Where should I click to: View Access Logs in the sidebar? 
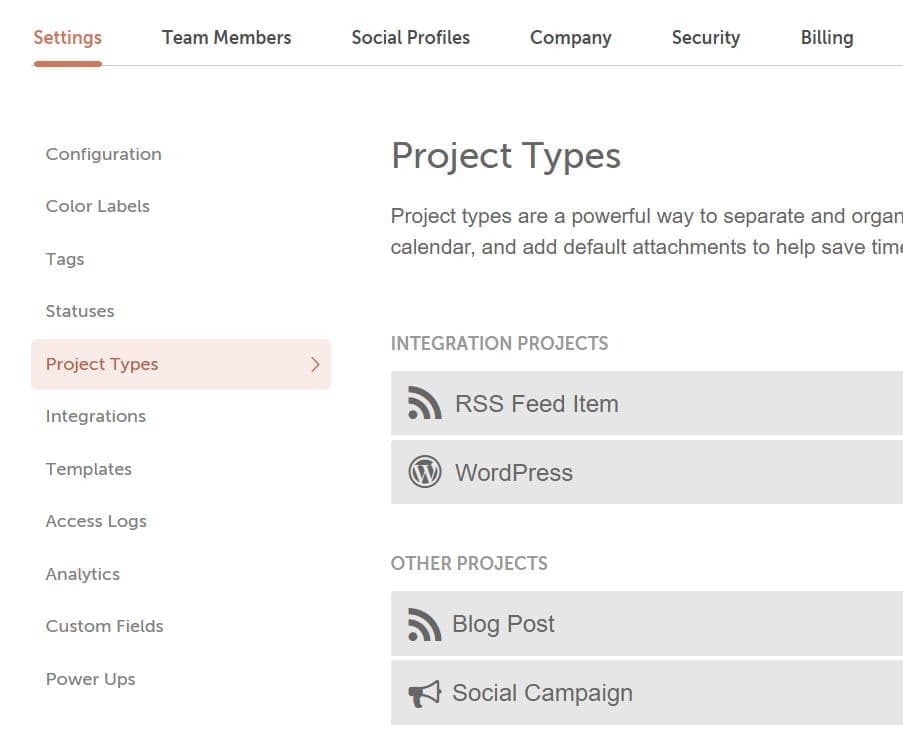tap(96, 522)
